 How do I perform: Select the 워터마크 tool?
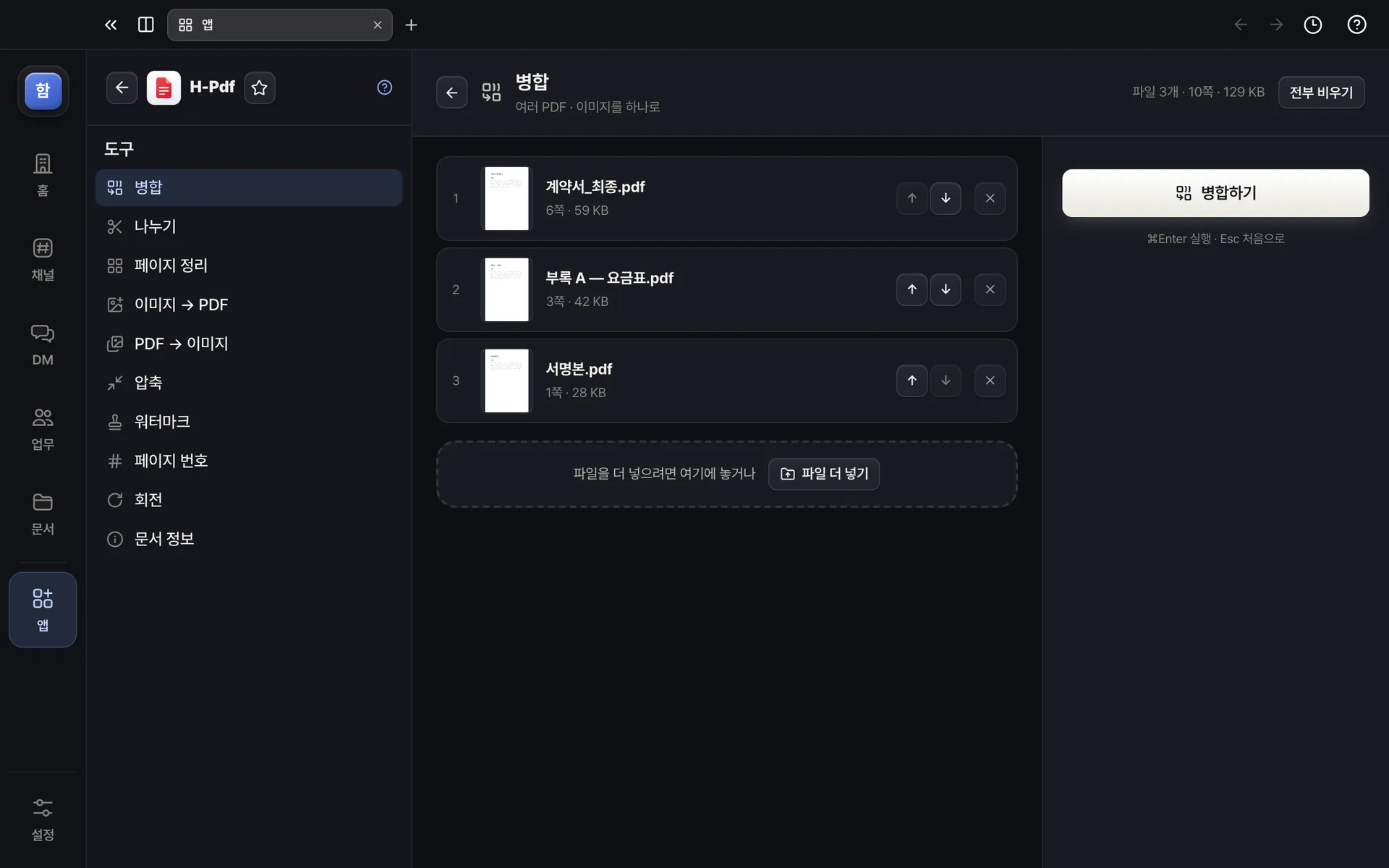248,422
